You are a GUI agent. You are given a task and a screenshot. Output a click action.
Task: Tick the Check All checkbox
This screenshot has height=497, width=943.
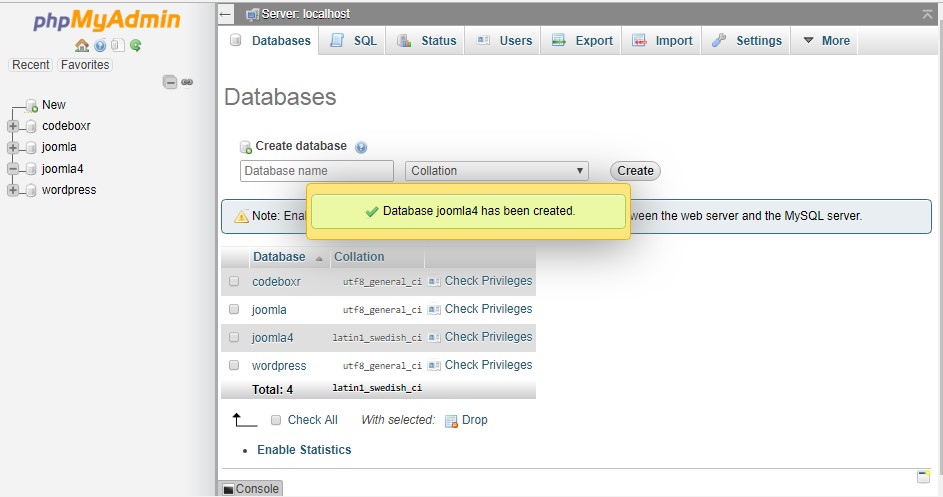276,420
